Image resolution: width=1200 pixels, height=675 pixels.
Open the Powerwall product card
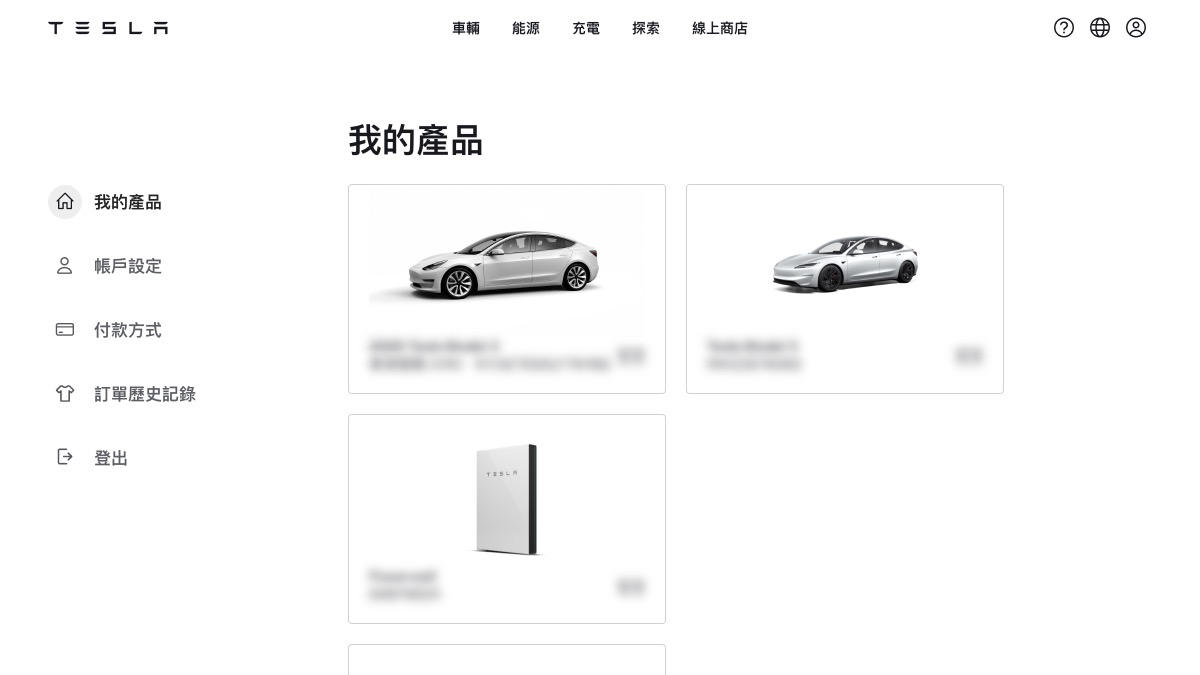pos(507,519)
